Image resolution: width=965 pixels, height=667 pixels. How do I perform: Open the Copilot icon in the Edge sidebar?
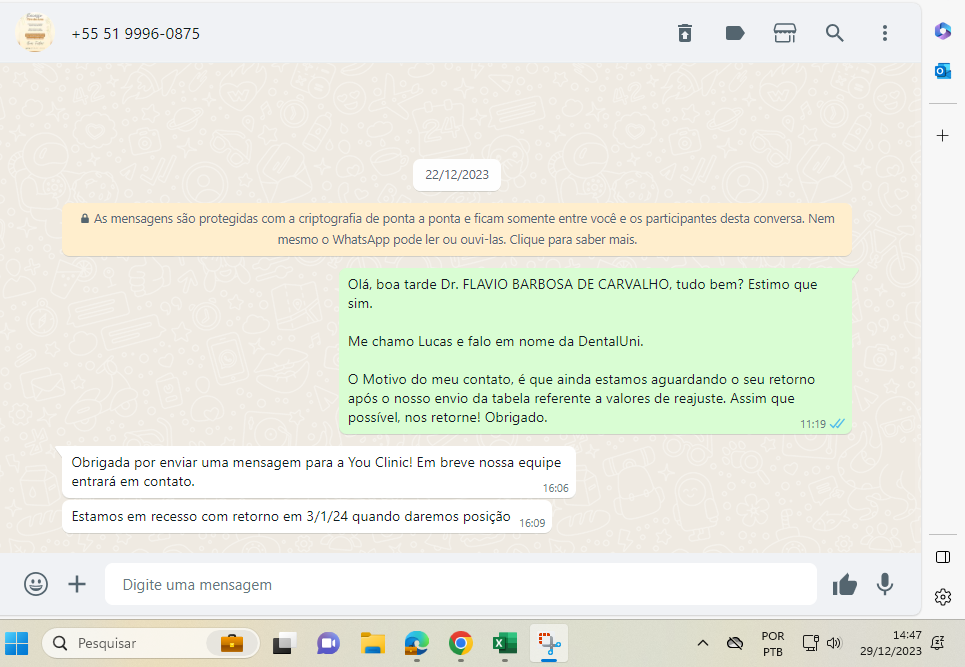942,31
